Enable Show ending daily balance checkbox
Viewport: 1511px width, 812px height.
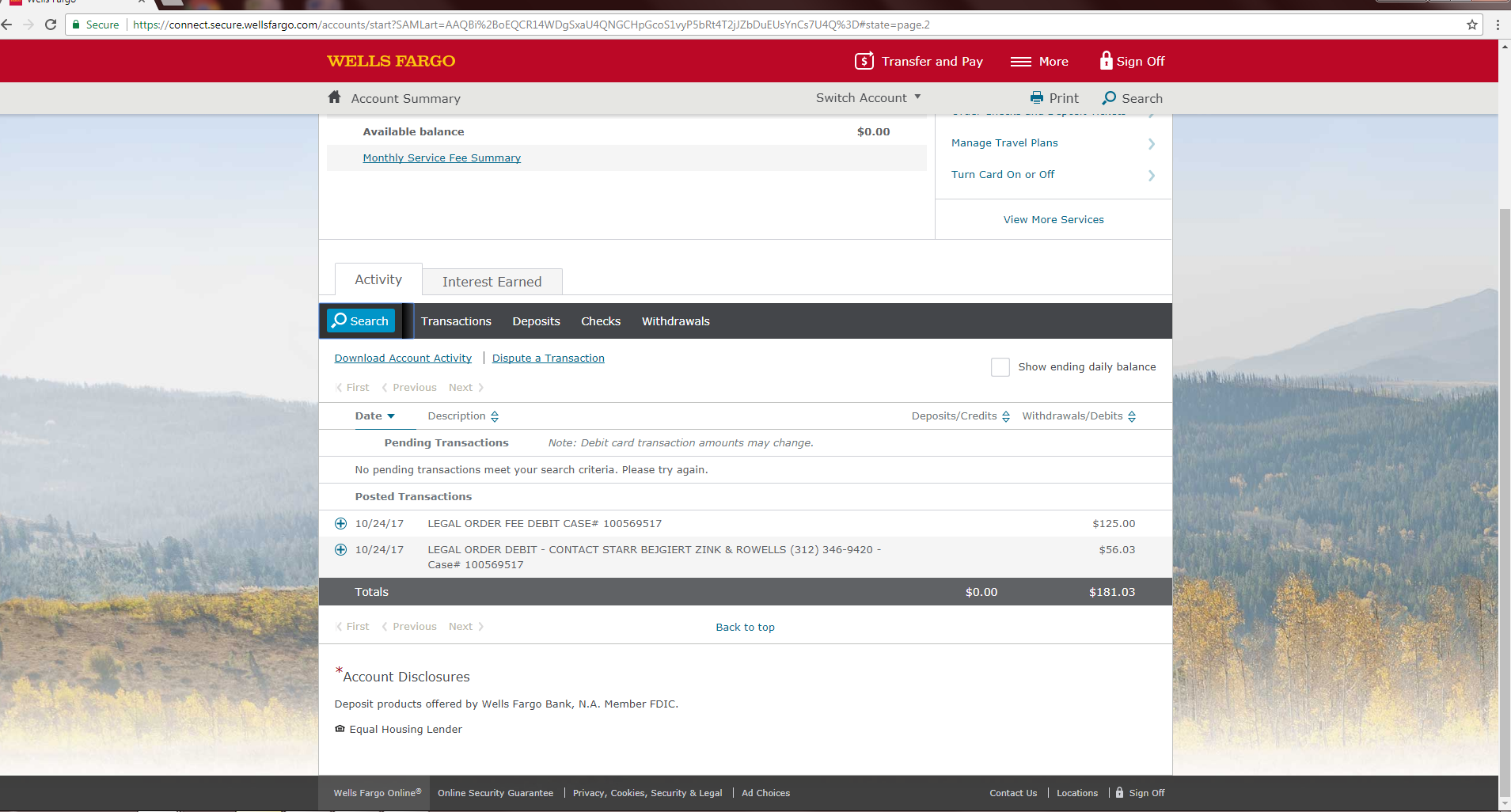pyautogui.click(x=1000, y=367)
